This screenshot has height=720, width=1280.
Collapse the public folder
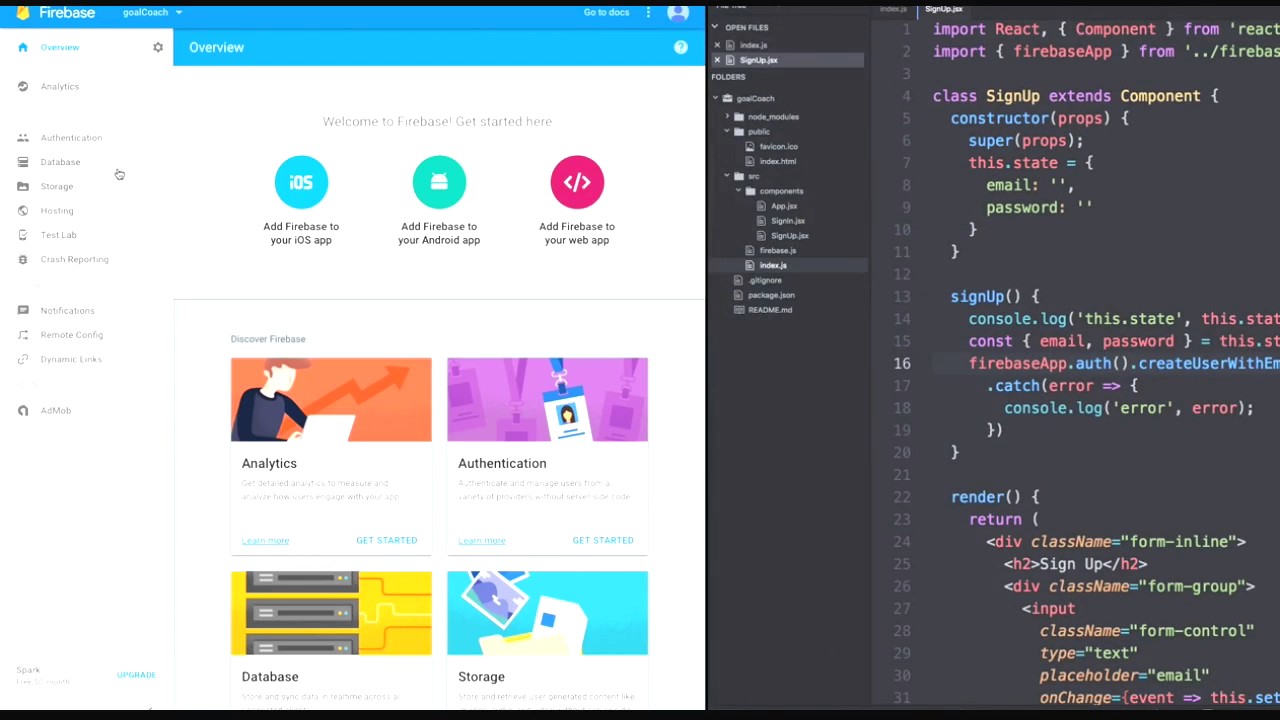728,132
